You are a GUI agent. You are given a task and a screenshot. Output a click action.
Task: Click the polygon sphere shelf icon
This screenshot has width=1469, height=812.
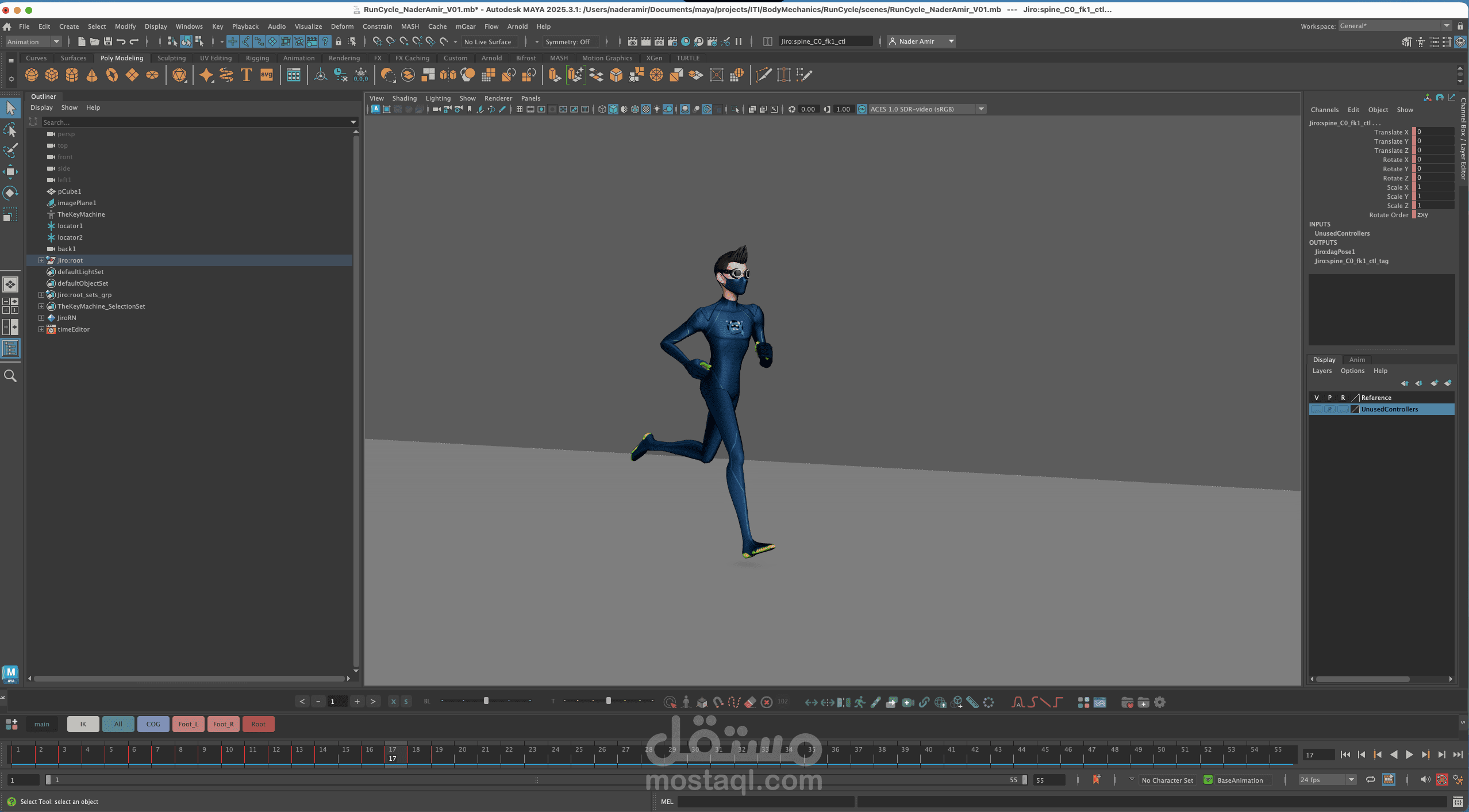click(x=32, y=75)
